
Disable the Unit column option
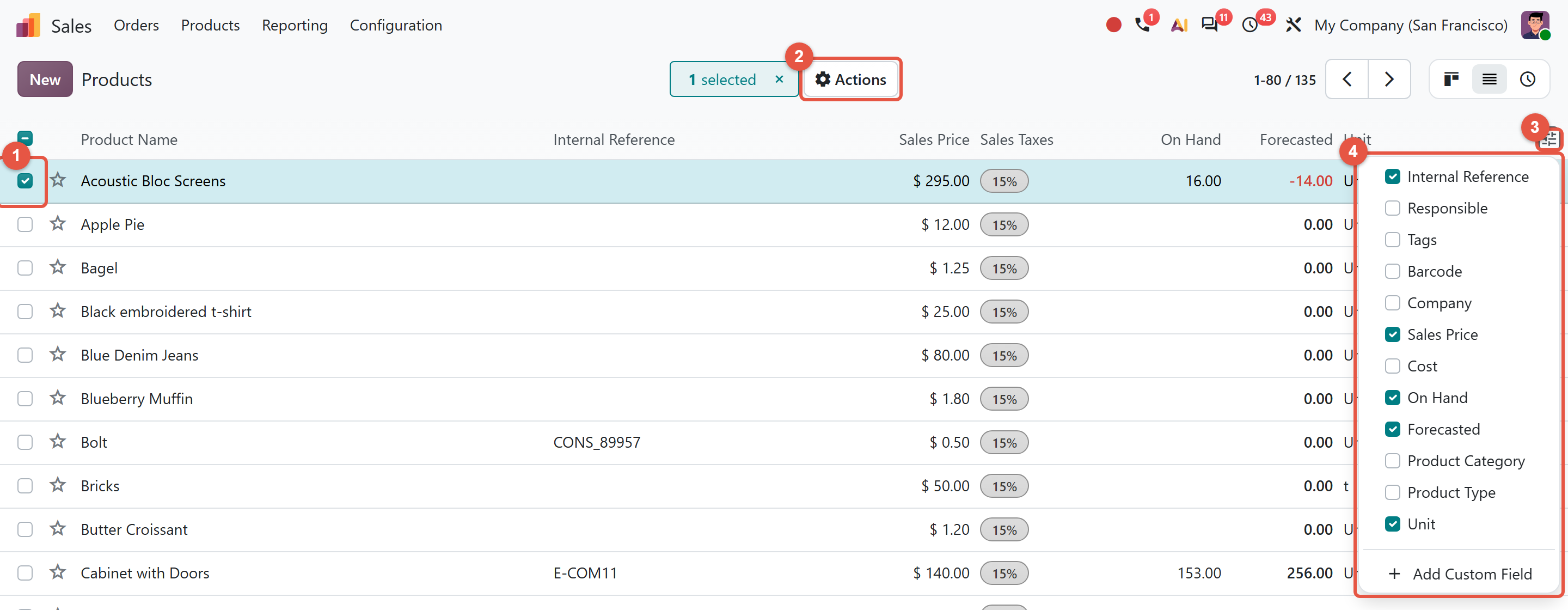pyautogui.click(x=1392, y=524)
